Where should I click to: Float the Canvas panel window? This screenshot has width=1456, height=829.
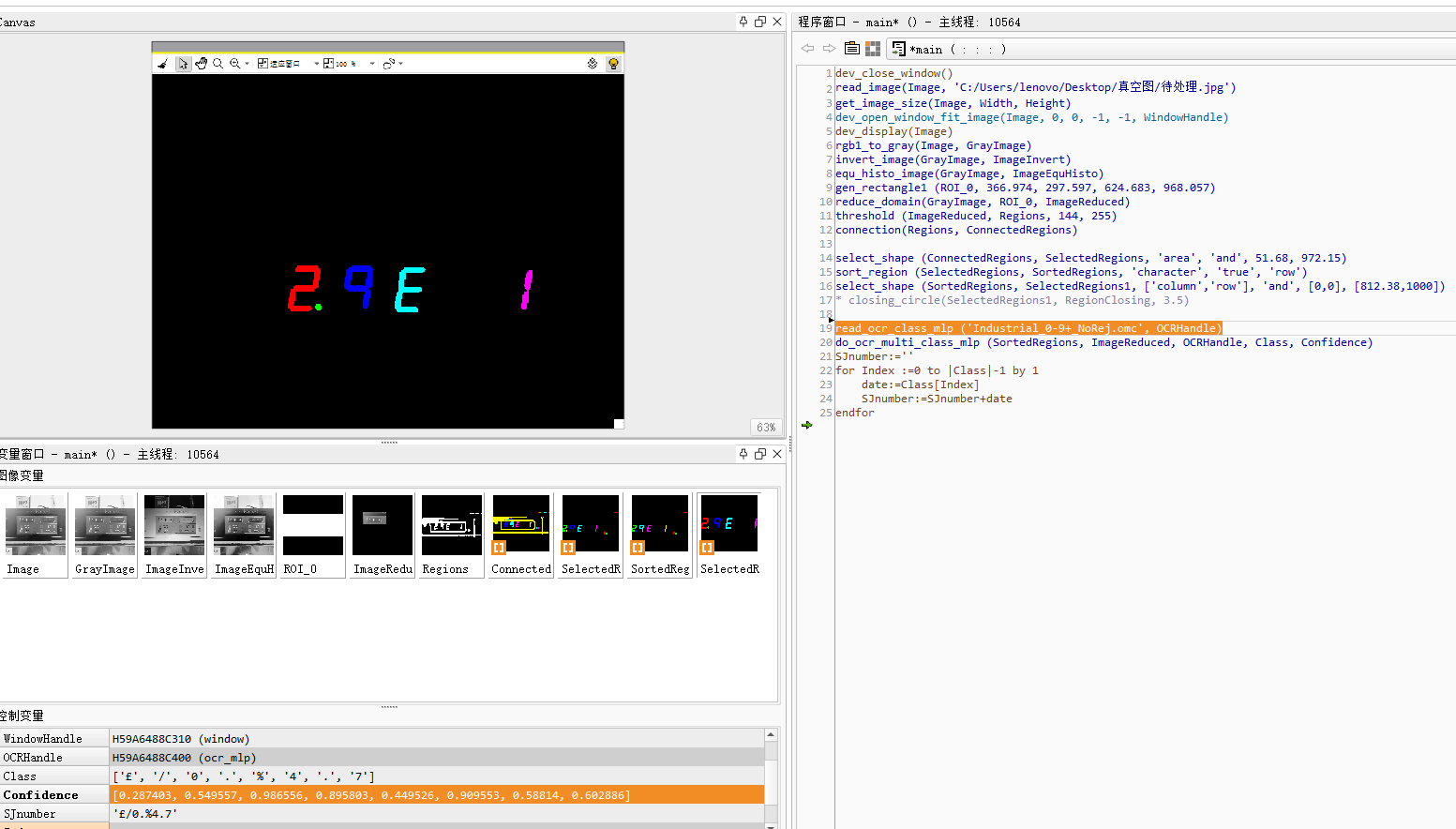click(760, 22)
